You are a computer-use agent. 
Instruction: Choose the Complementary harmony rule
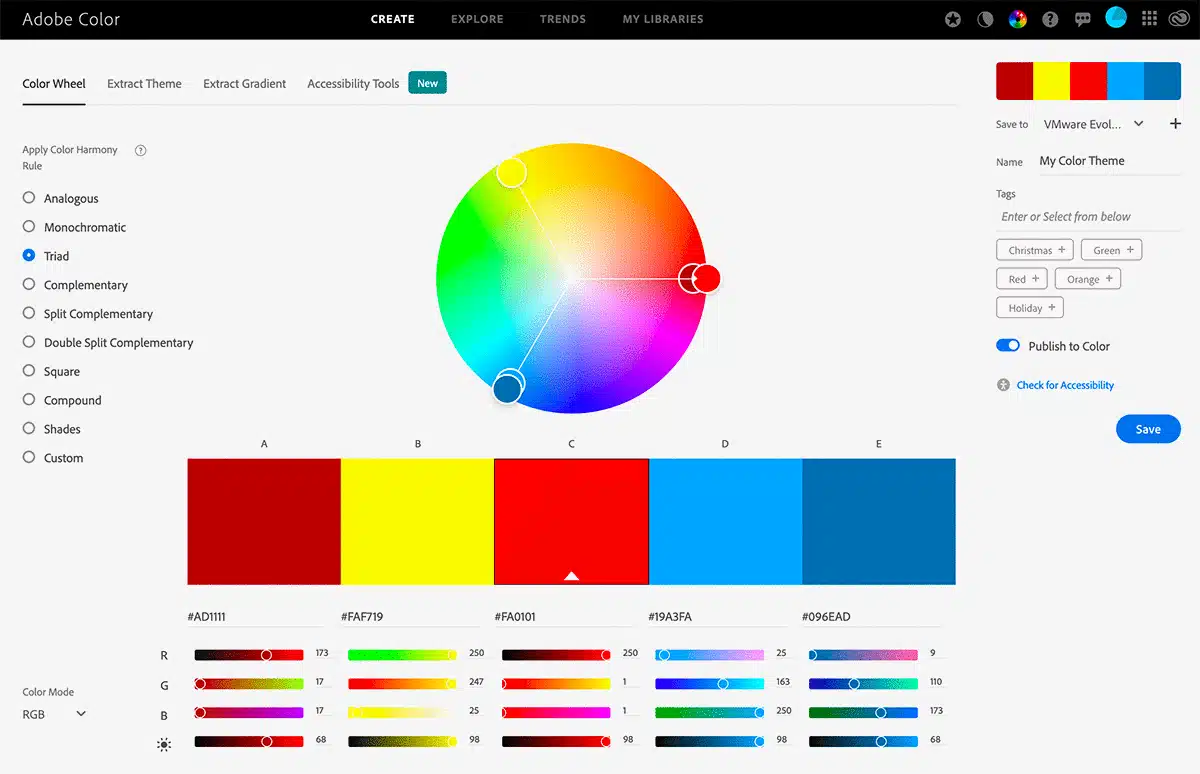click(28, 285)
